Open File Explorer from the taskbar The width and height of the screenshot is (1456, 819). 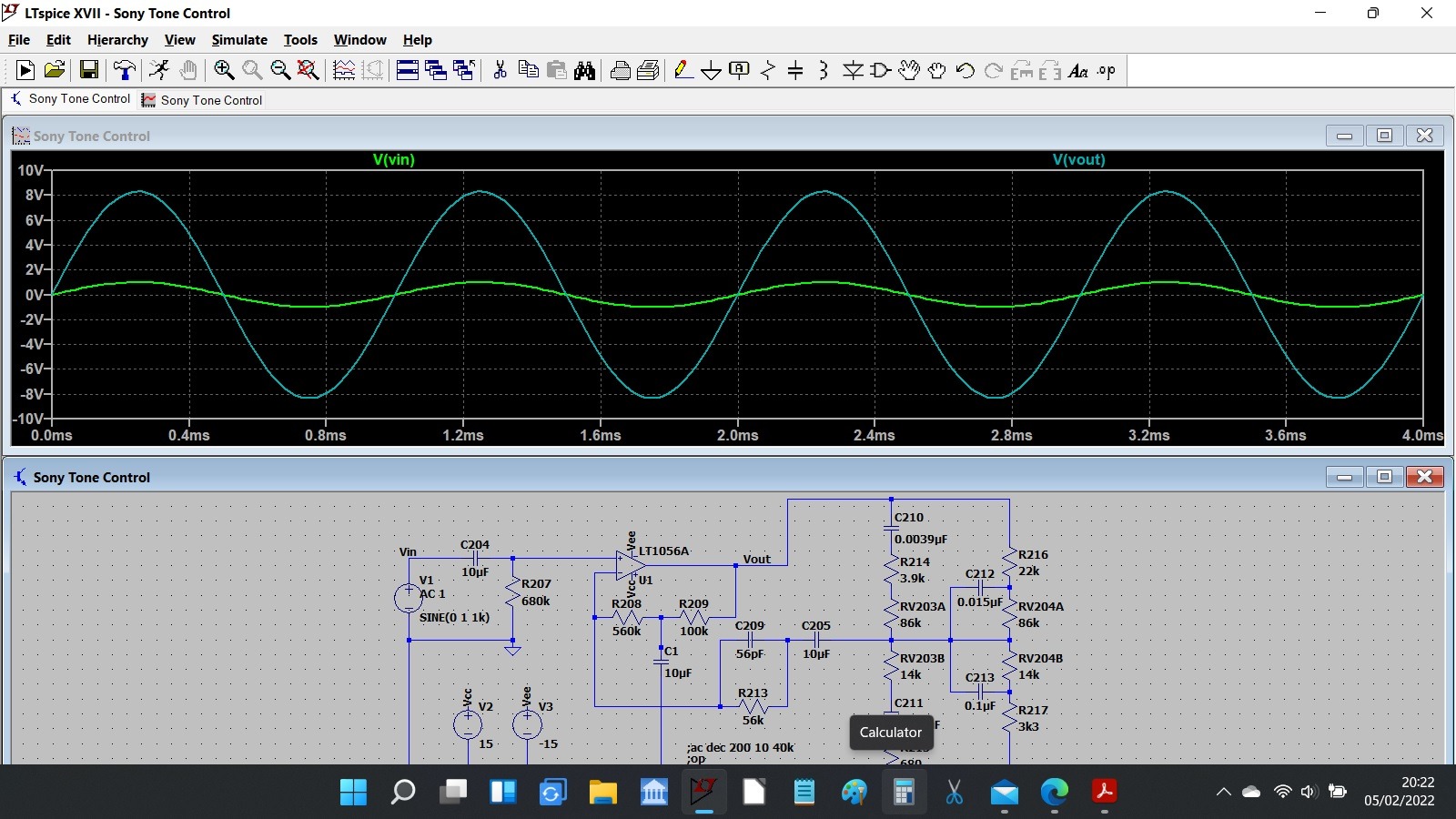(602, 793)
